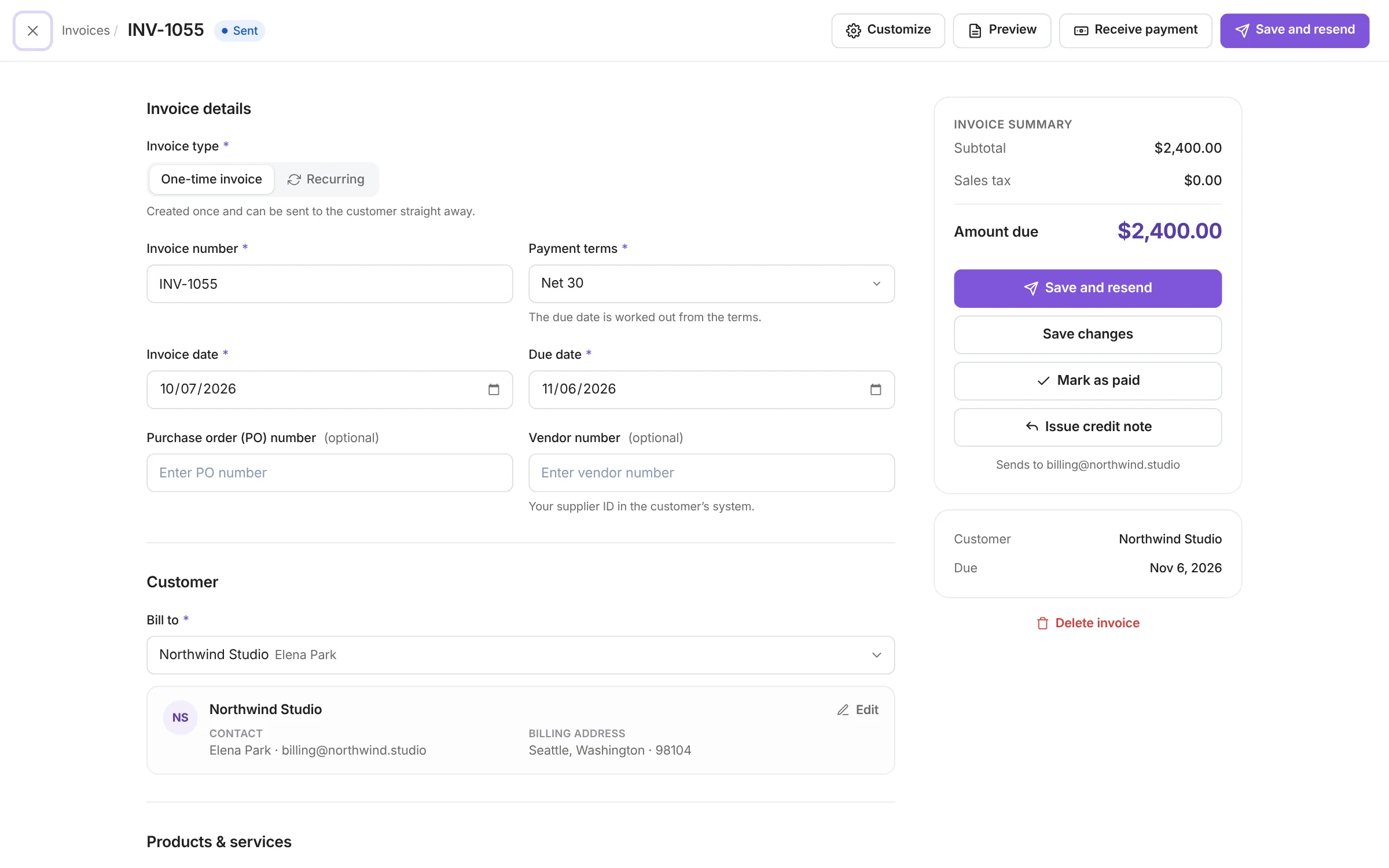Click the Nov 6, 2026 due value
This screenshot has width=1389, height=868.
pos(1185,568)
